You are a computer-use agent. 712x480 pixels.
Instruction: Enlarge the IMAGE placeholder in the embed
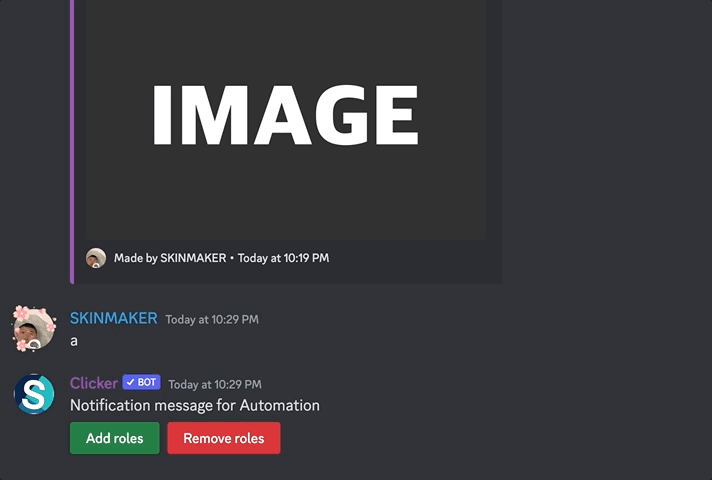285,115
